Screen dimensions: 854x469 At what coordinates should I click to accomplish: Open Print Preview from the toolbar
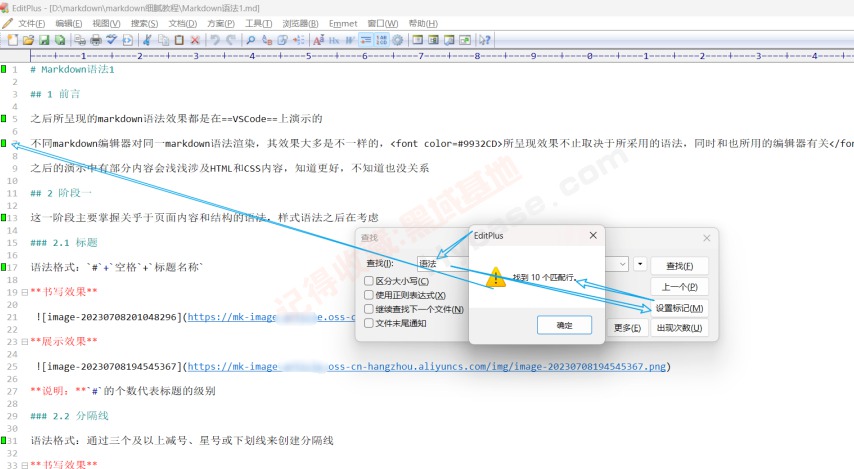[x=80, y=40]
